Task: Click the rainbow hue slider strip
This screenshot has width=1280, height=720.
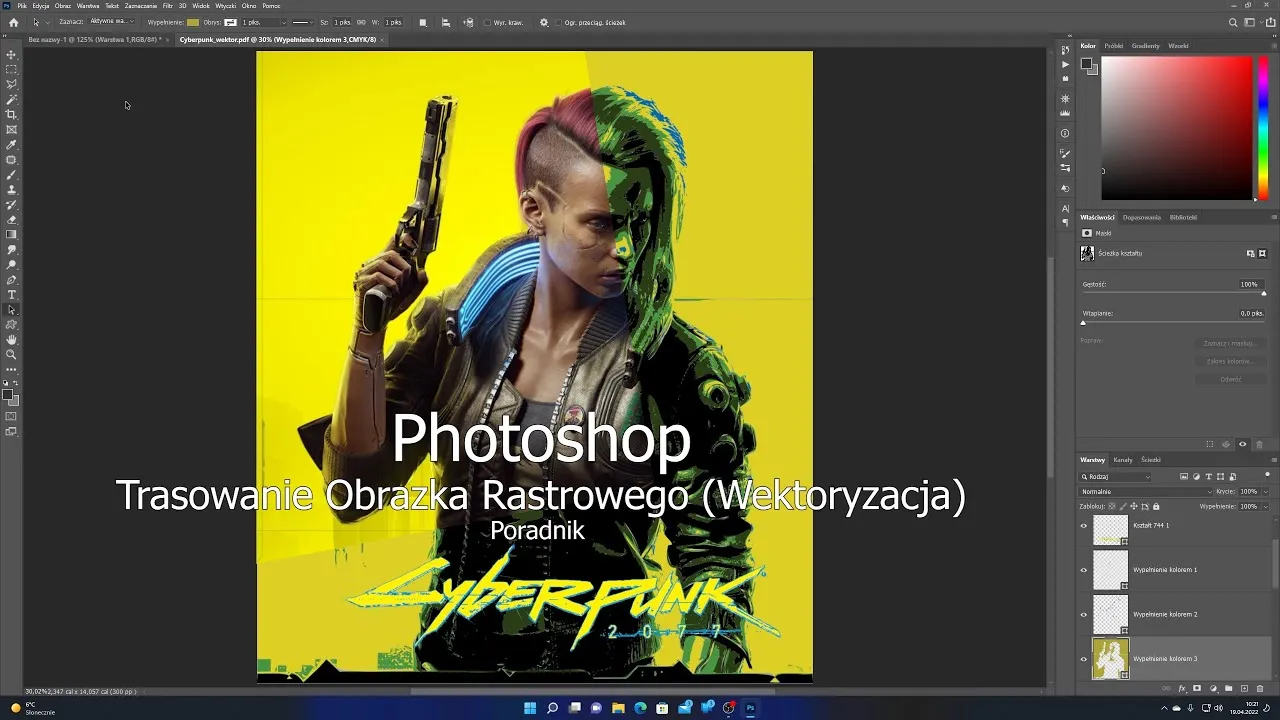Action: (x=1263, y=128)
